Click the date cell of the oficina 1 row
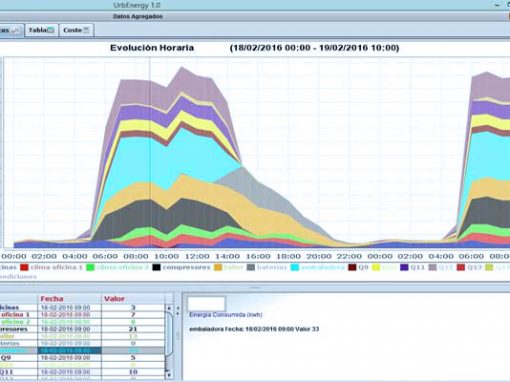This screenshot has height=382, width=510. point(69,315)
